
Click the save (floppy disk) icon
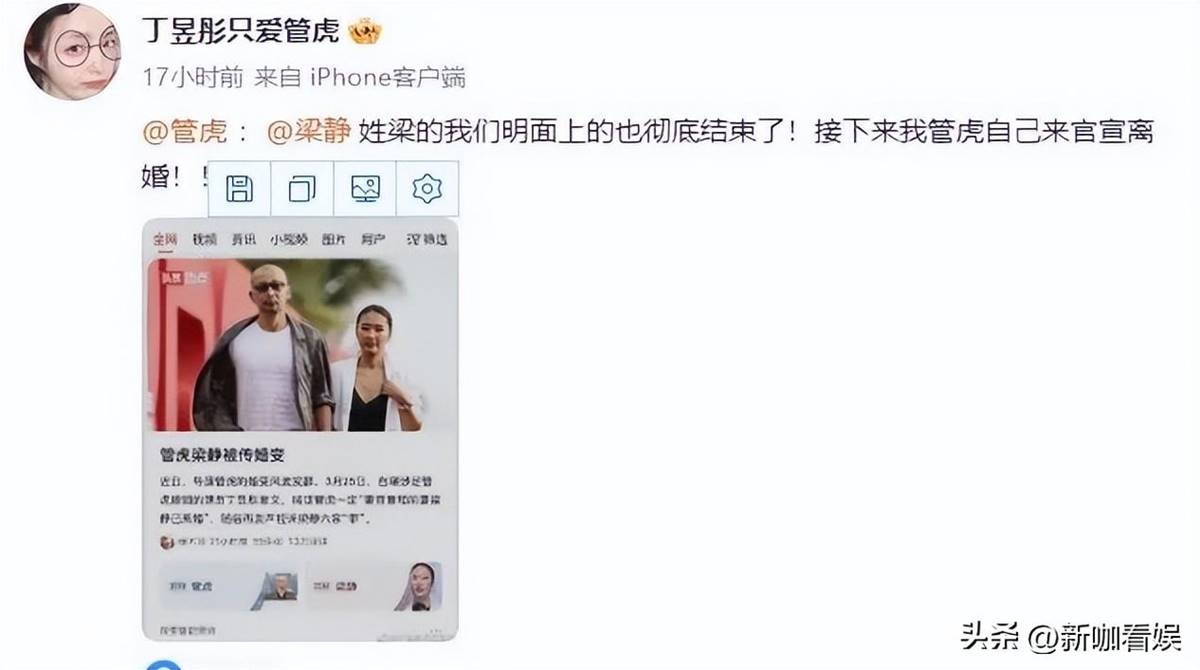(x=240, y=188)
